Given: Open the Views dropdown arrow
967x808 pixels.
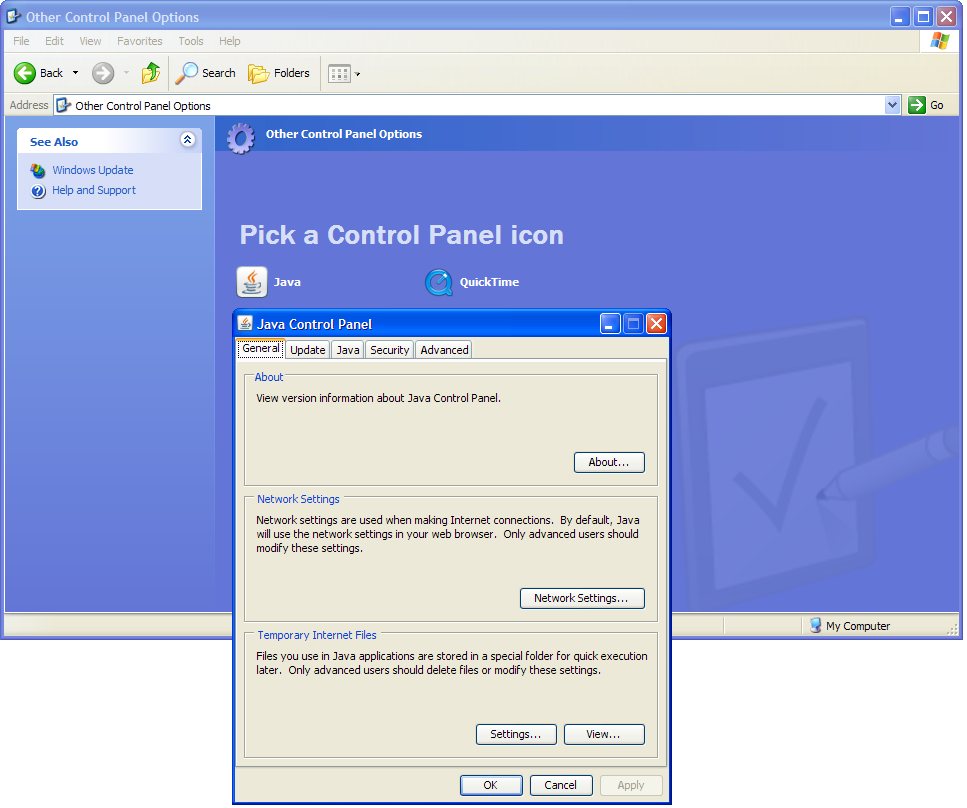Looking at the screenshot, I should coord(357,74).
